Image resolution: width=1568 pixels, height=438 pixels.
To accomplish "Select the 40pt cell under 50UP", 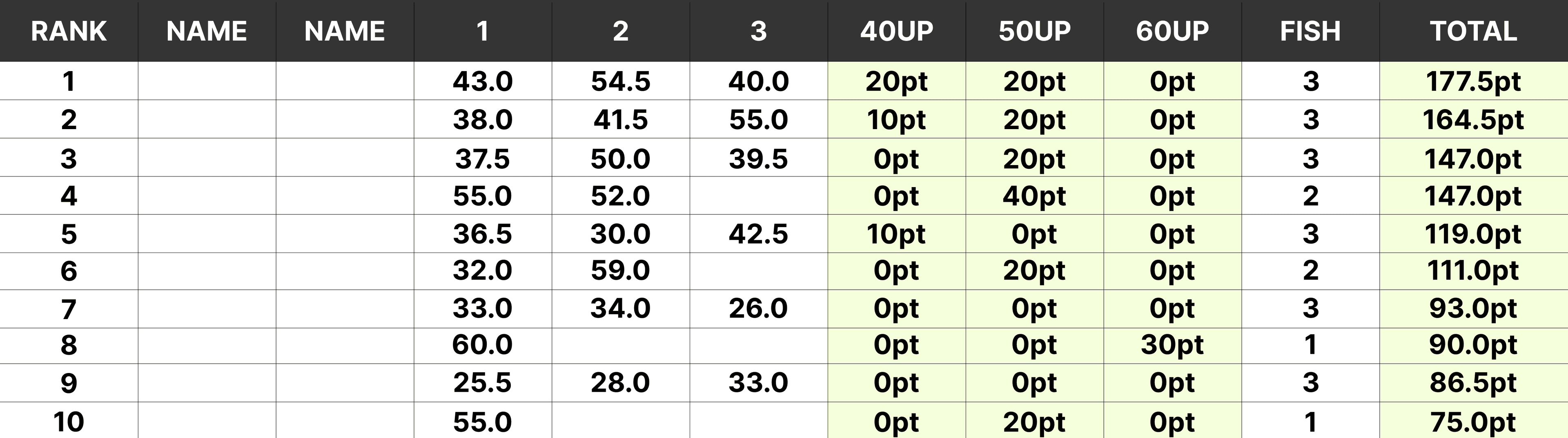I will (x=1034, y=196).
